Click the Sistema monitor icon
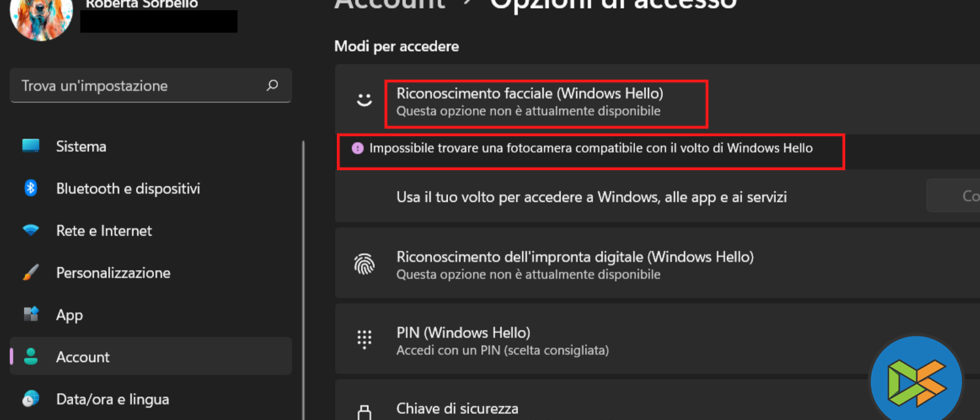Viewport: 980px width, 420px height. [x=31, y=147]
